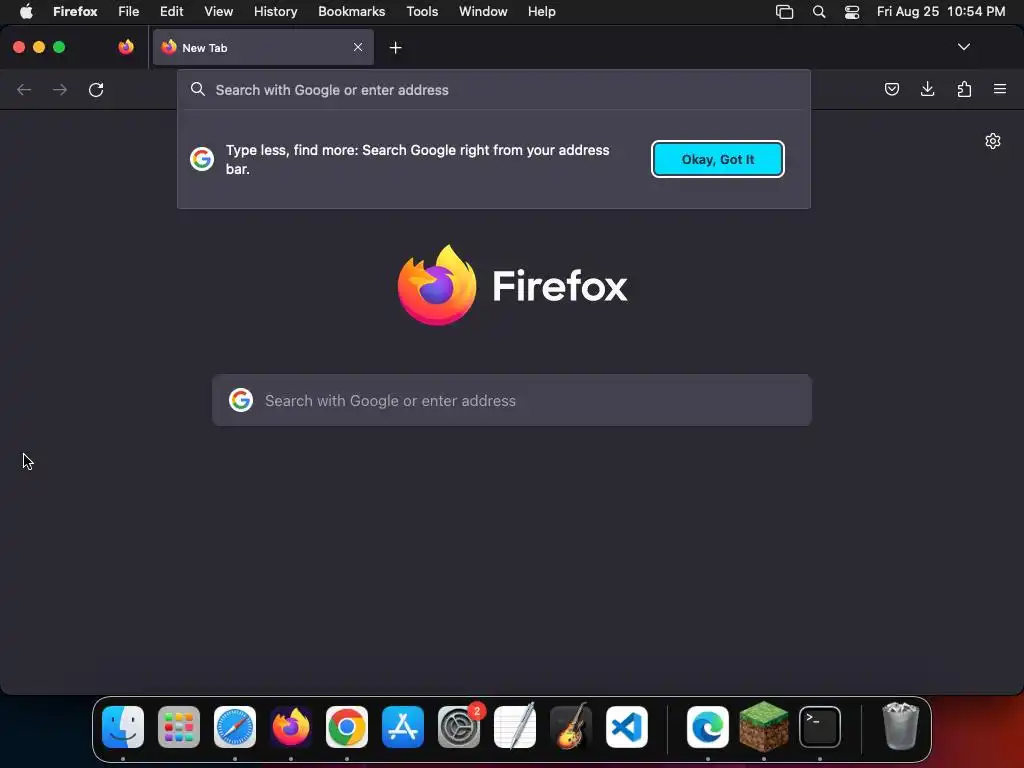Open the Trash from the Dock
This screenshot has height=768, width=1024.
(901, 727)
